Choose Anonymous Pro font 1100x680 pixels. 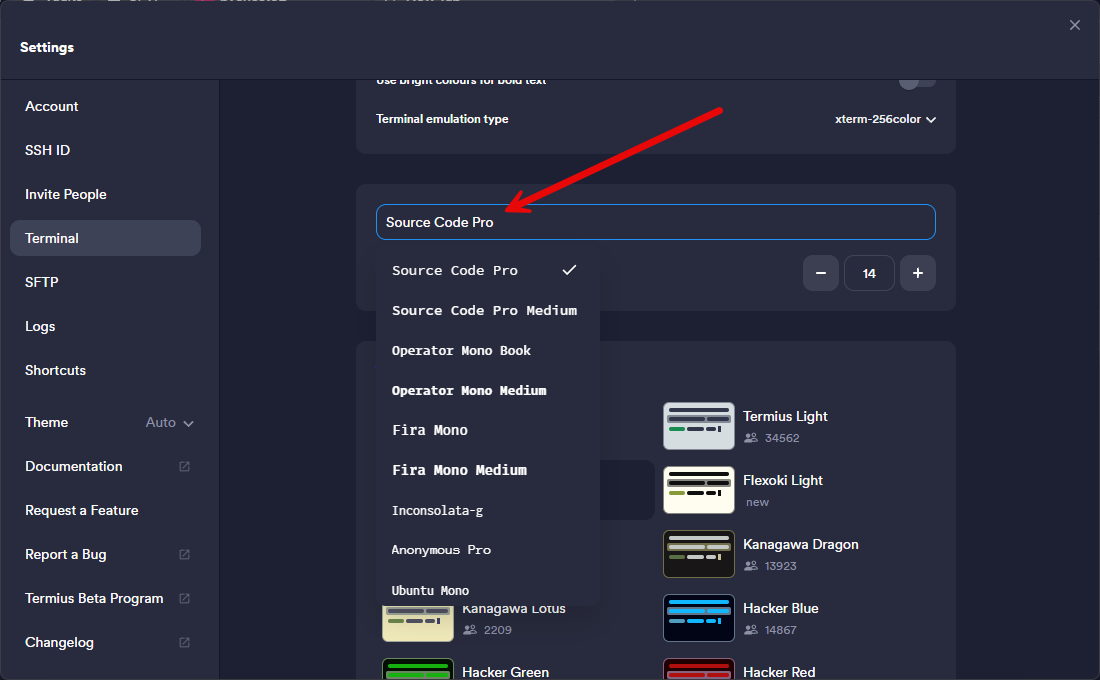point(488,550)
